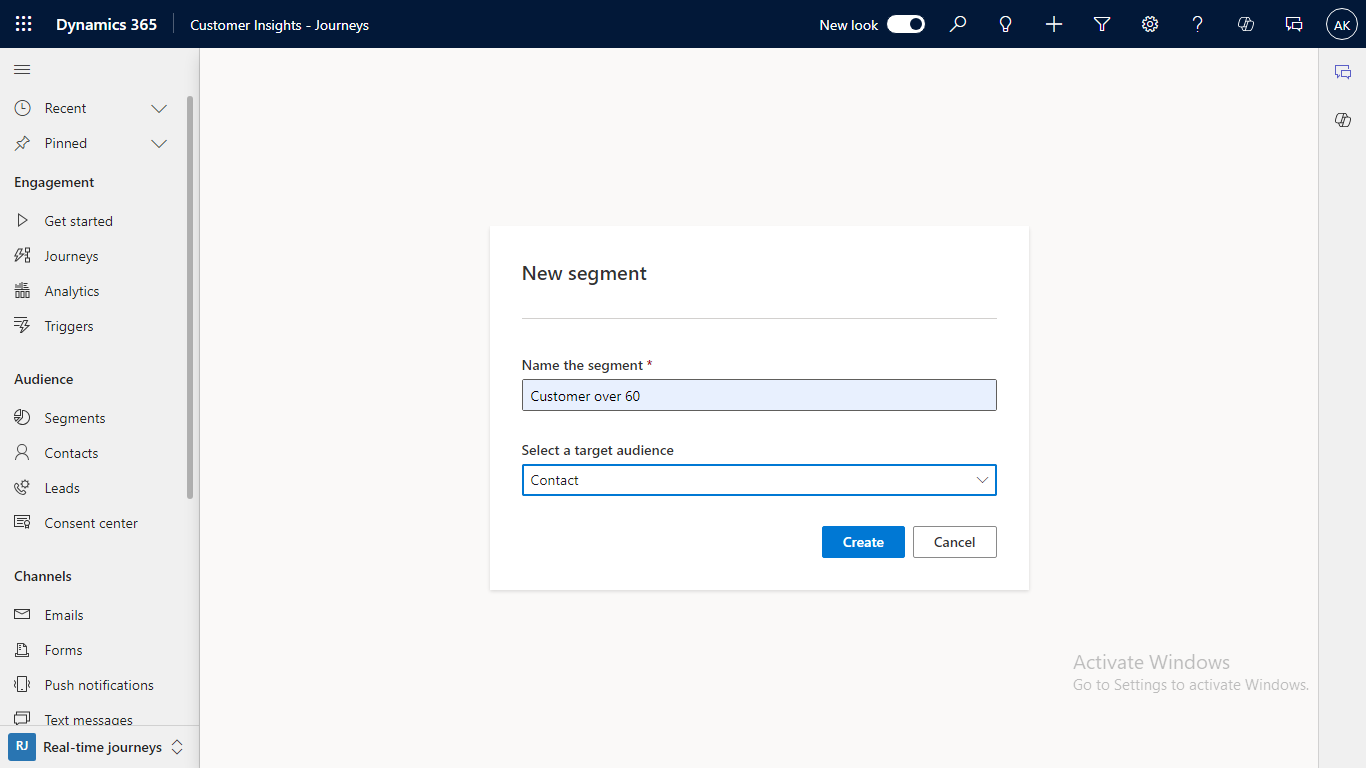Screen dimensions: 1366x768
Task: Click the Search icon
Action: 958,24
